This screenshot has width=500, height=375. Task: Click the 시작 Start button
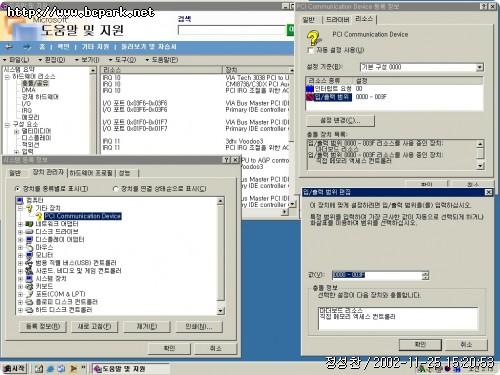coord(15,369)
